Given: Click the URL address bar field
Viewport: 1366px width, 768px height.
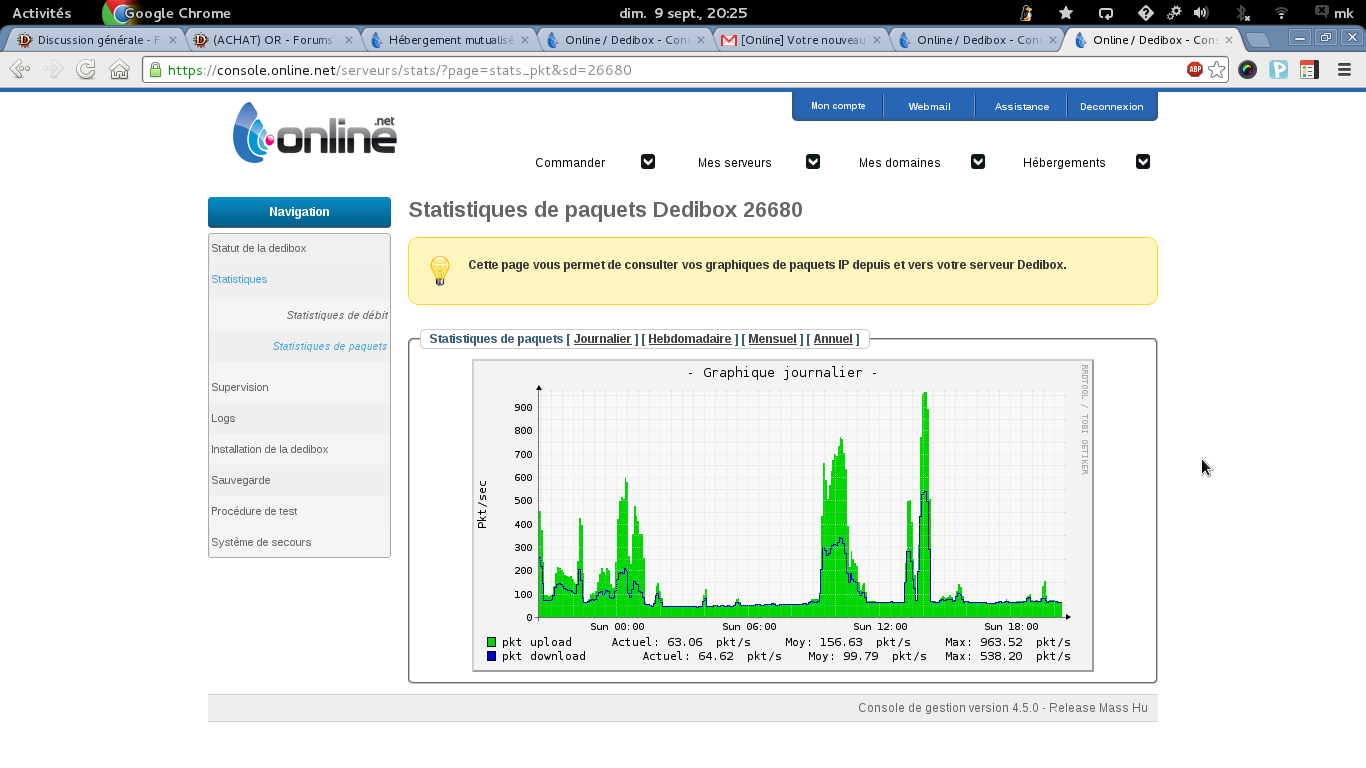Looking at the screenshot, I should click(660, 70).
